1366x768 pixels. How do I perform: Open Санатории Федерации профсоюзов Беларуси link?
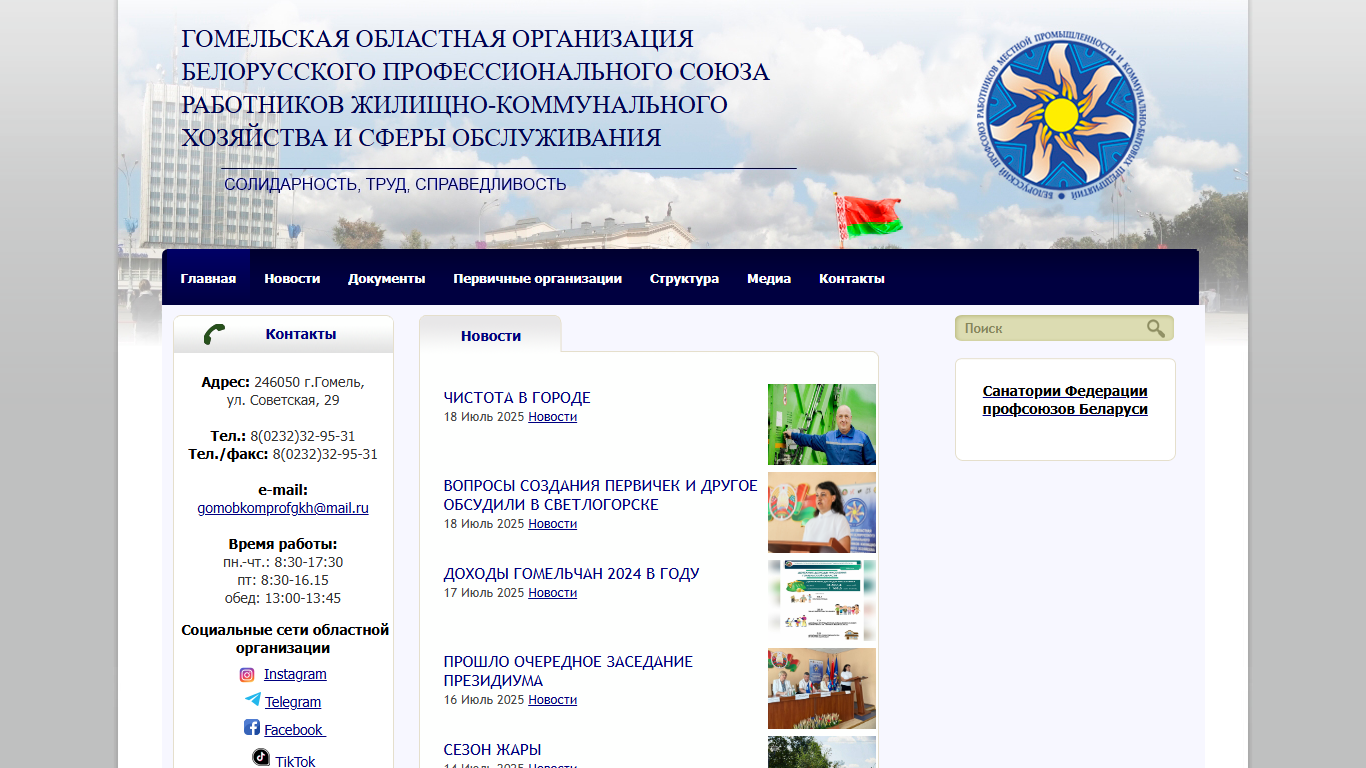point(1065,400)
